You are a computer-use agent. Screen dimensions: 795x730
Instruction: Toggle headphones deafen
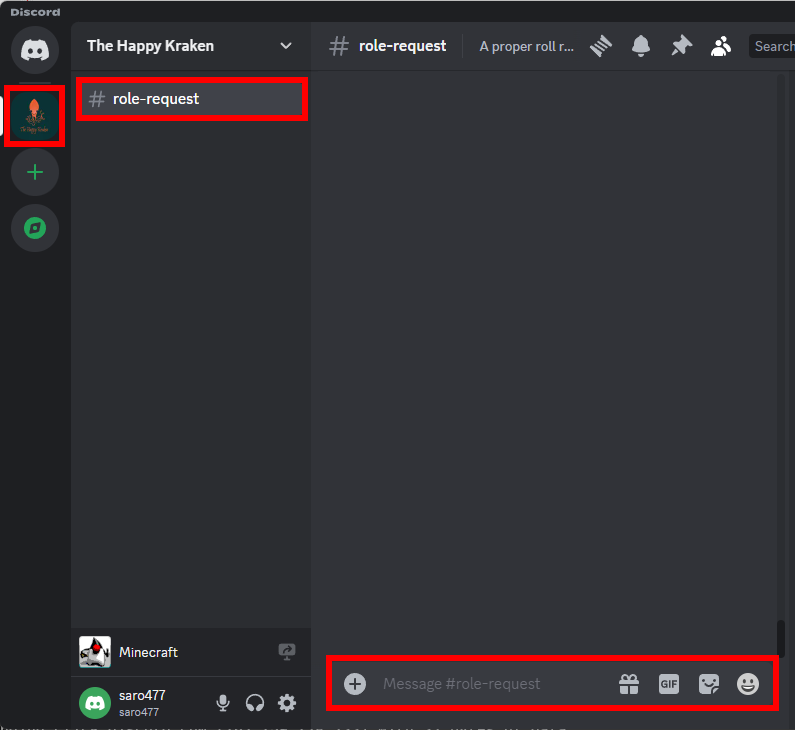[255, 703]
